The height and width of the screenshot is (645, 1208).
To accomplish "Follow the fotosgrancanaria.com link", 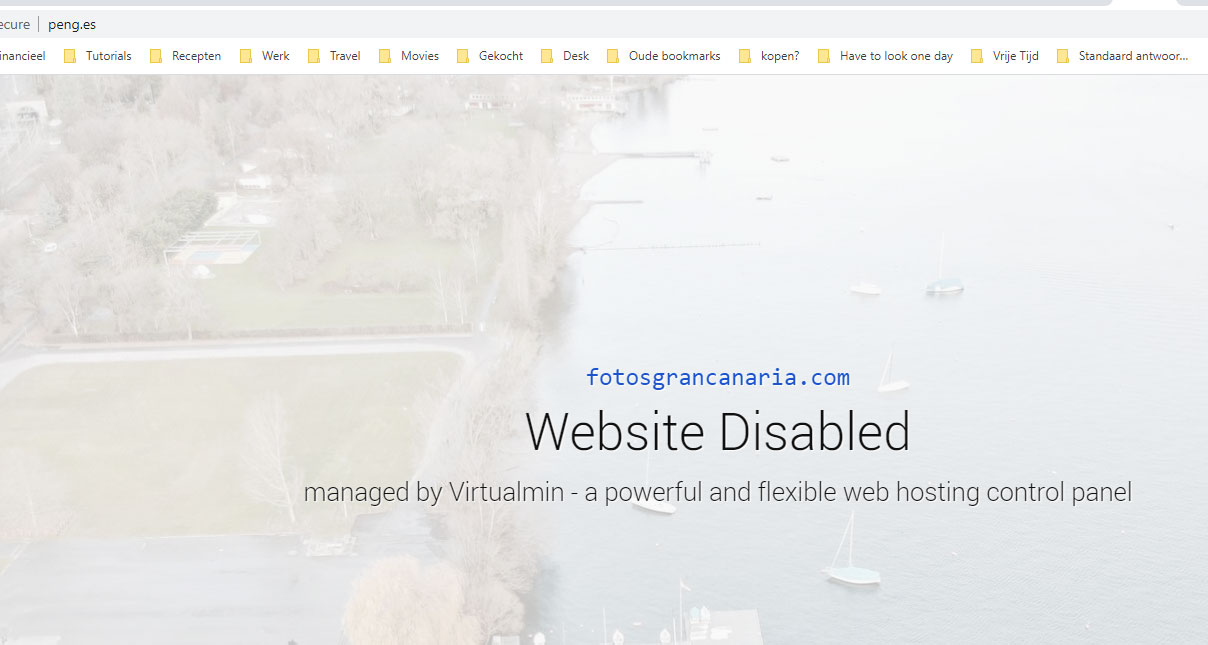I will [718, 377].
